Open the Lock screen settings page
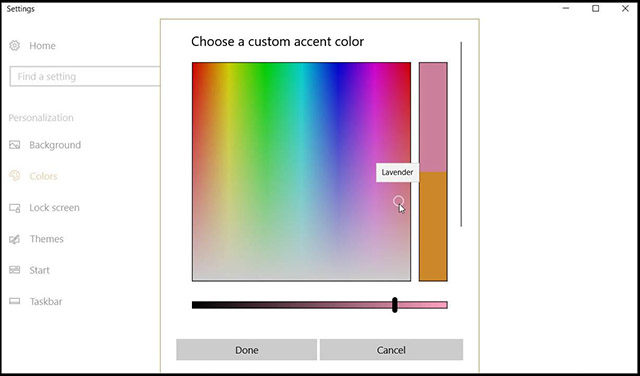 coord(54,208)
